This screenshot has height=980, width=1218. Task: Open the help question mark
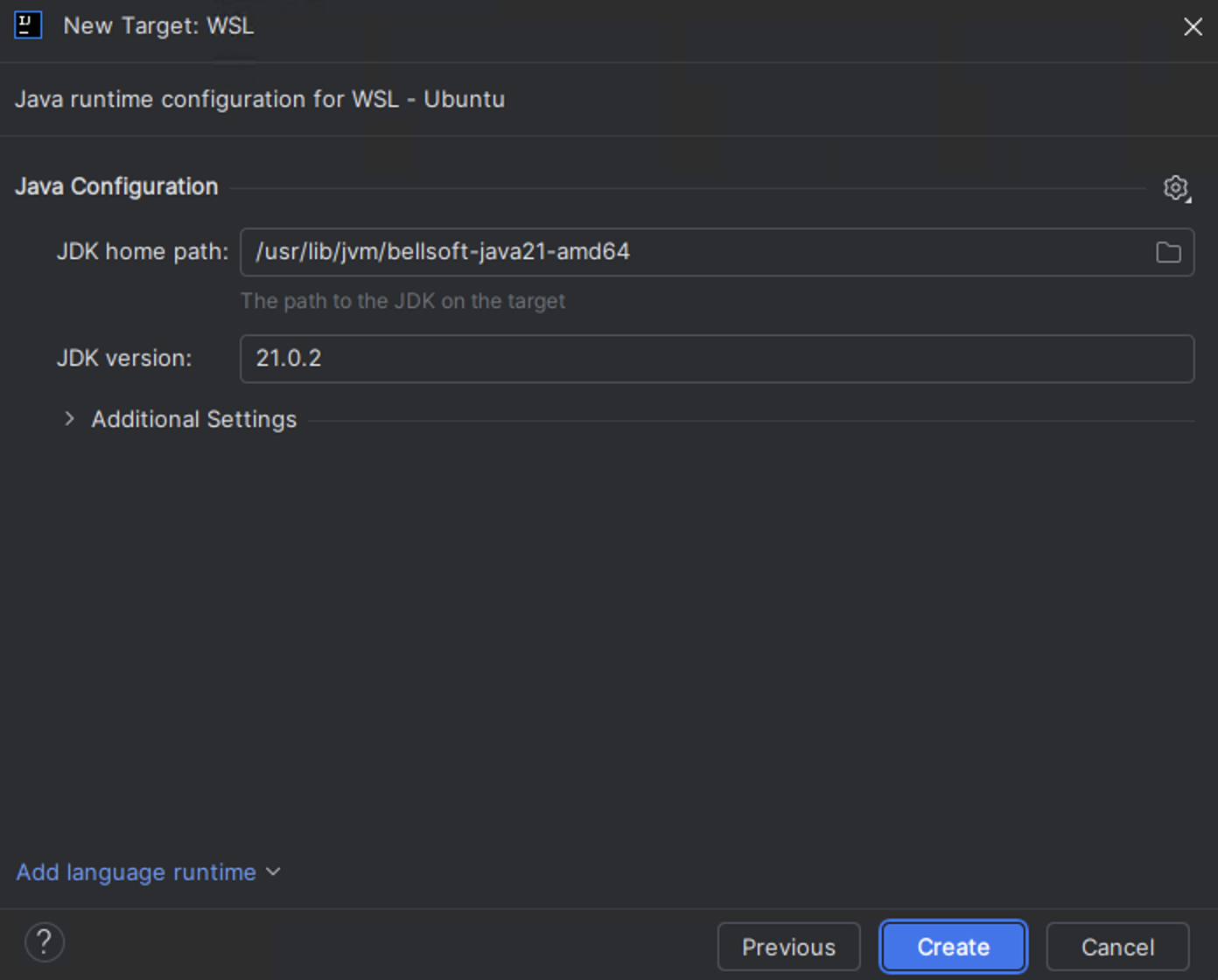(44, 942)
